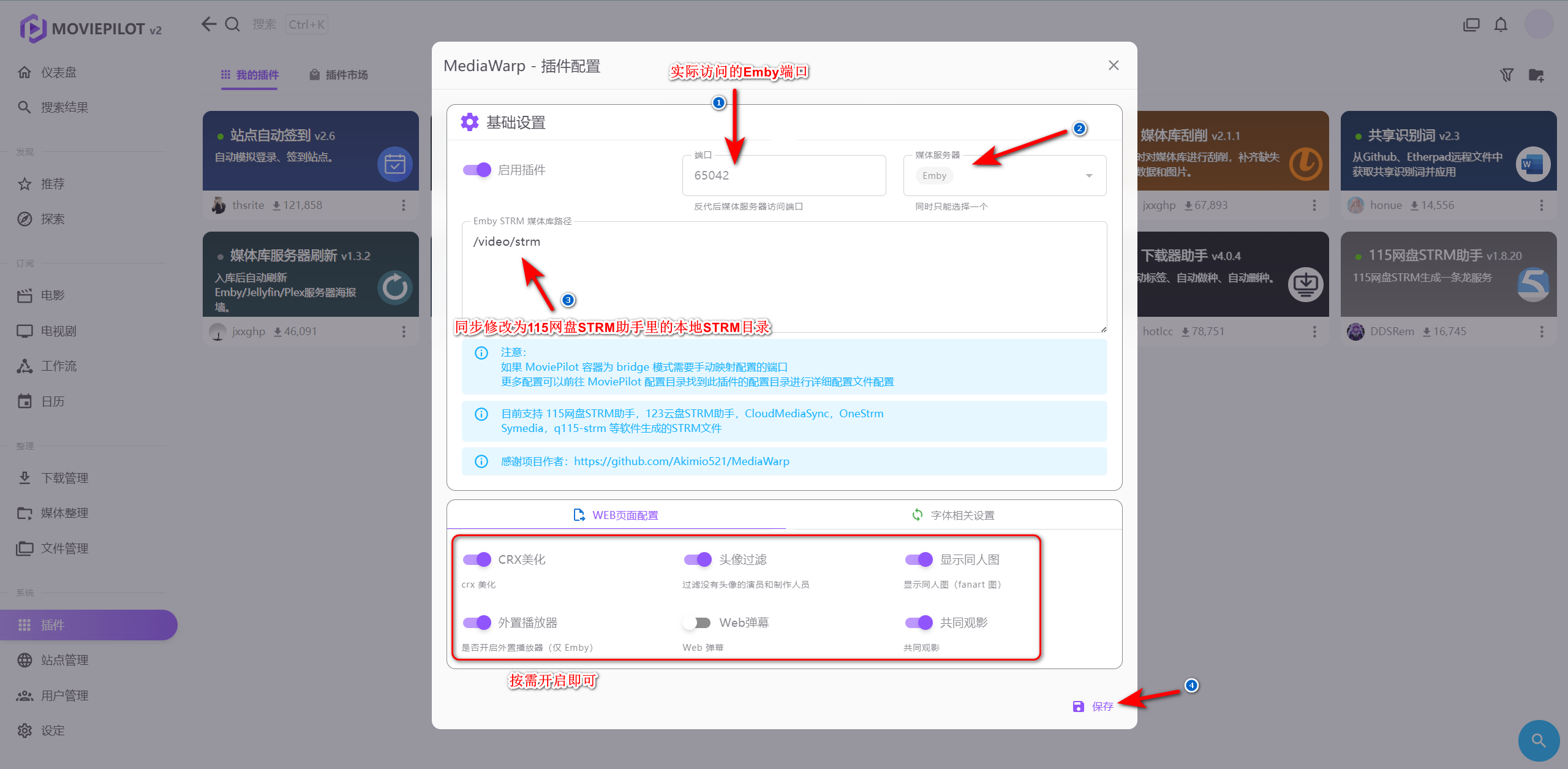
Task: Click the 共享识别词 Word document icon
Action: 1533,164
